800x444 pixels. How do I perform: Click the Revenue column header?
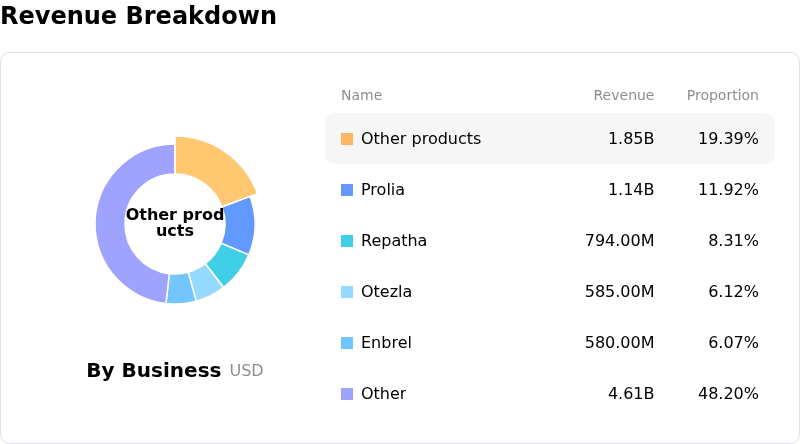[x=623, y=96]
